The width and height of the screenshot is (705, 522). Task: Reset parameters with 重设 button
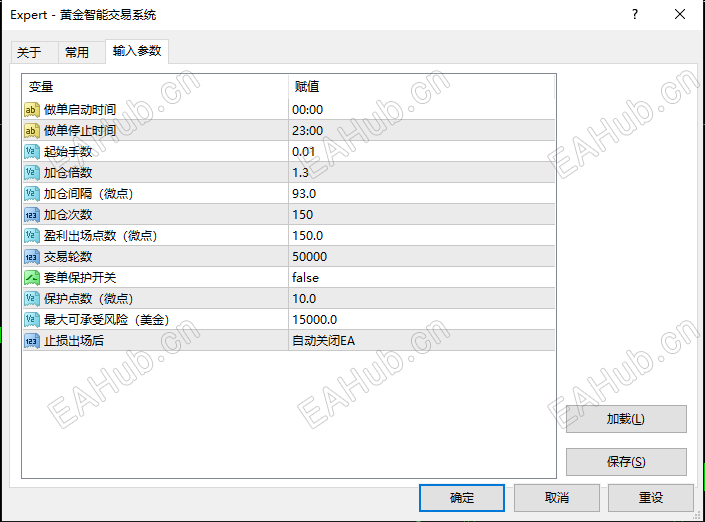click(x=651, y=498)
